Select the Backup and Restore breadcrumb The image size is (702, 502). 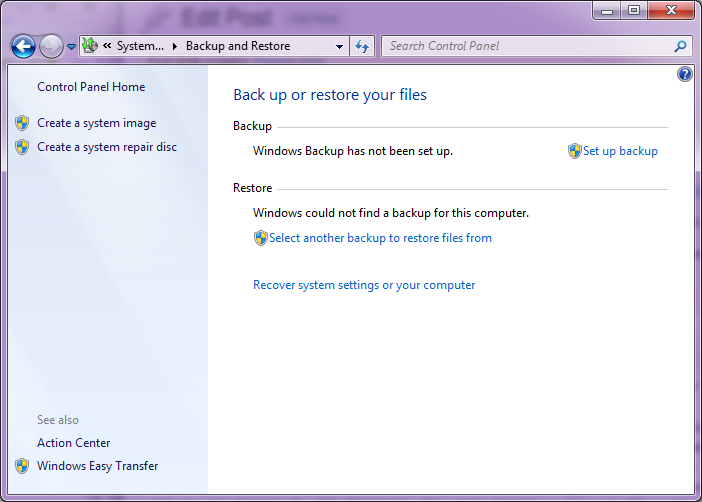(238, 46)
